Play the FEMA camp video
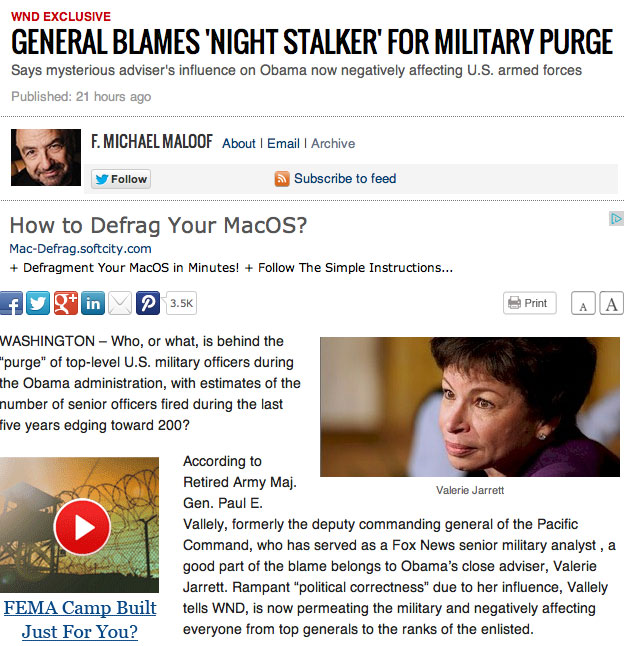Viewport: 625px width, 646px height. point(82,527)
